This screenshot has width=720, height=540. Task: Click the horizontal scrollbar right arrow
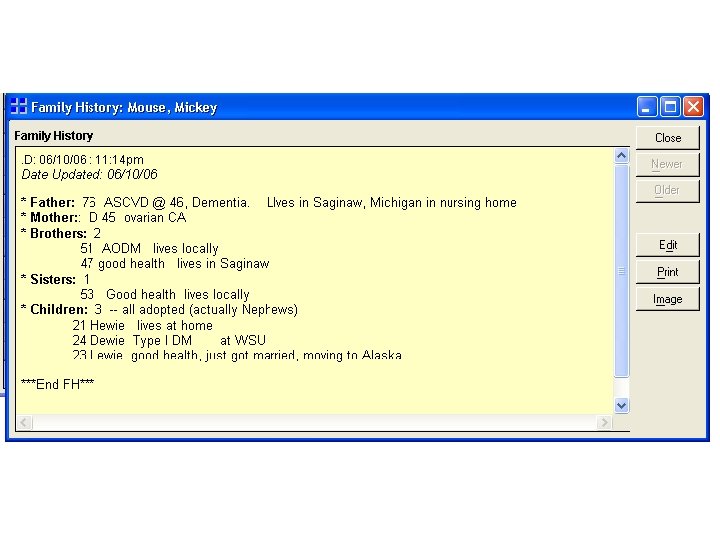click(604, 422)
